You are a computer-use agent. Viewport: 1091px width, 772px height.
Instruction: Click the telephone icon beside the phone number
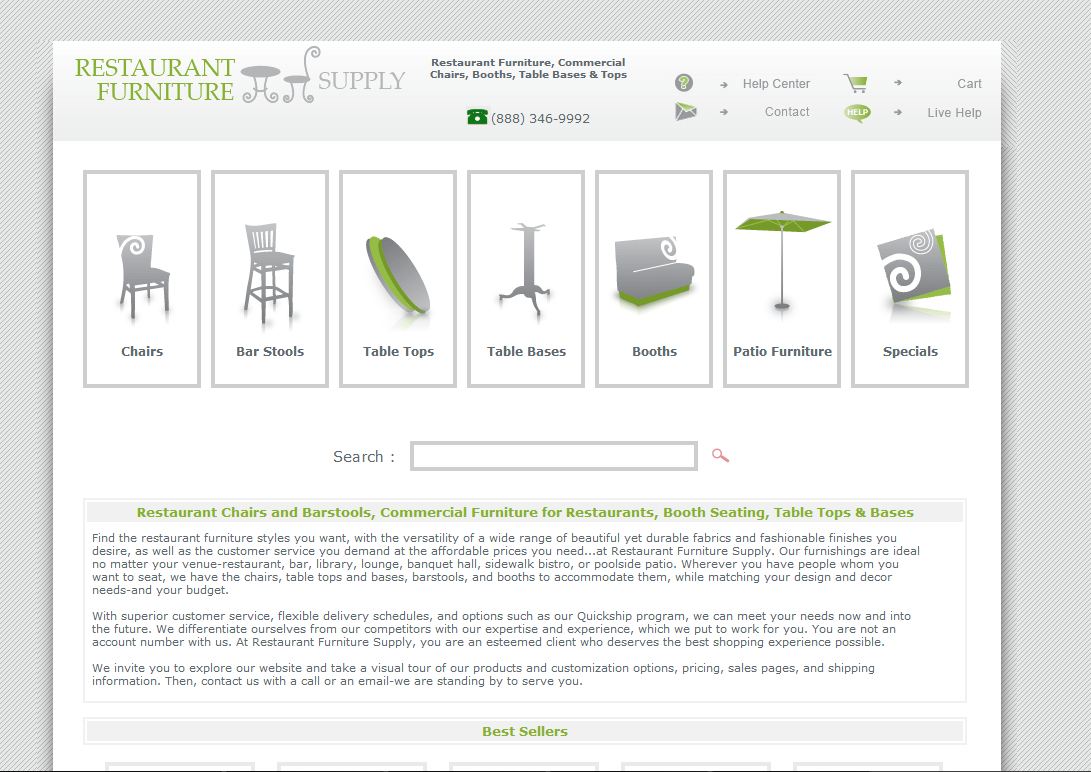tap(478, 117)
